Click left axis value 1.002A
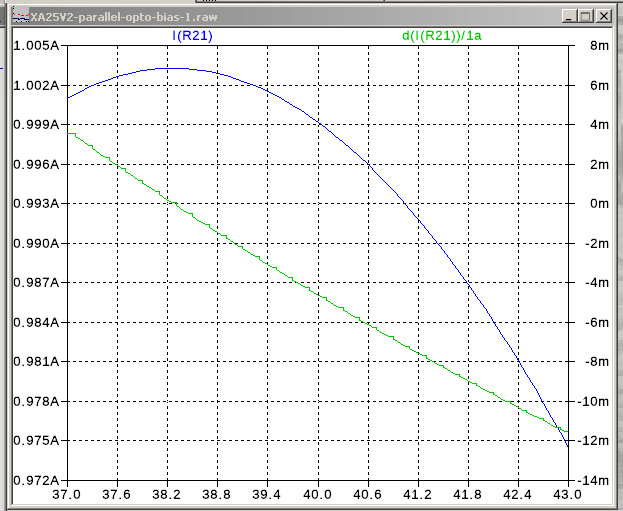The image size is (623, 511). point(36,85)
